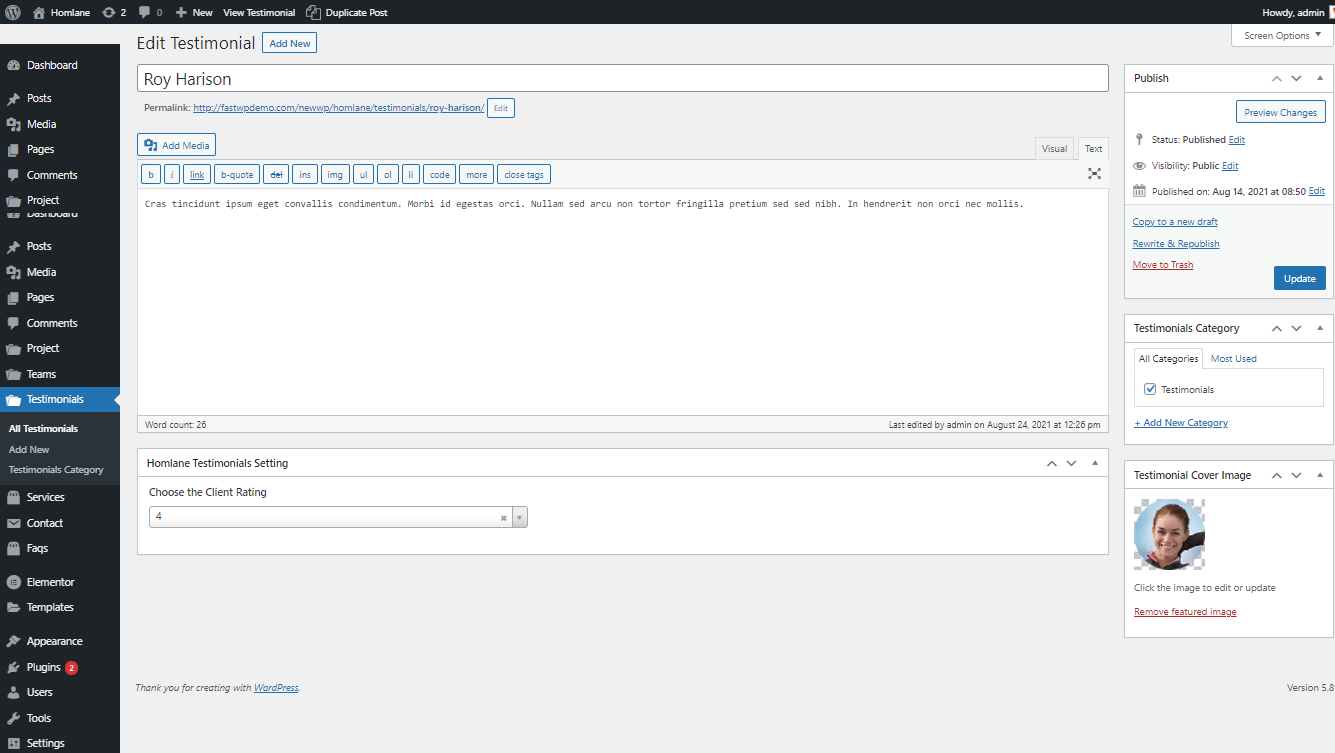Viewport: 1335px width, 753px height.
Task: Collapse the Publish panel toggle
Action: 1319,78
